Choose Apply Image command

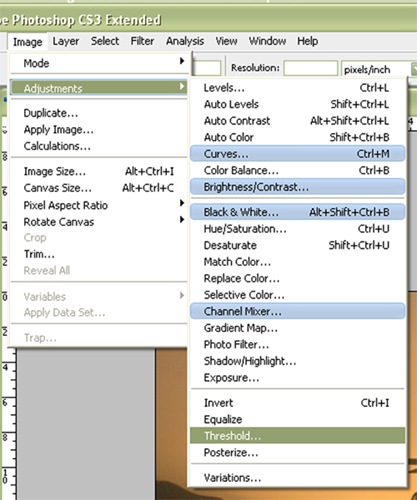pyautogui.click(x=99, y=129)
